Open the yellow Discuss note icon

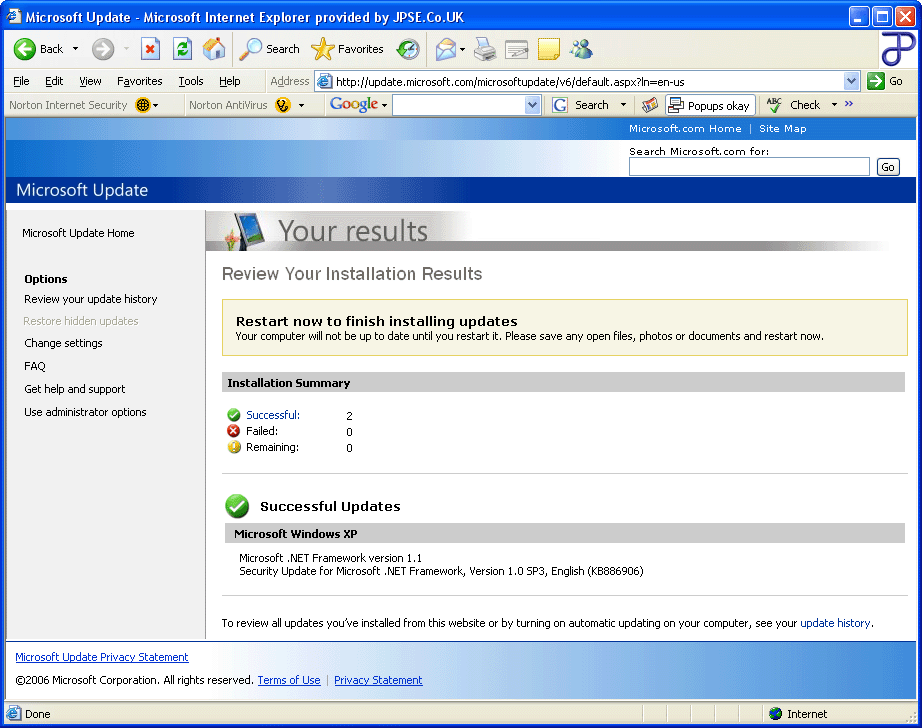click(548, 49)
